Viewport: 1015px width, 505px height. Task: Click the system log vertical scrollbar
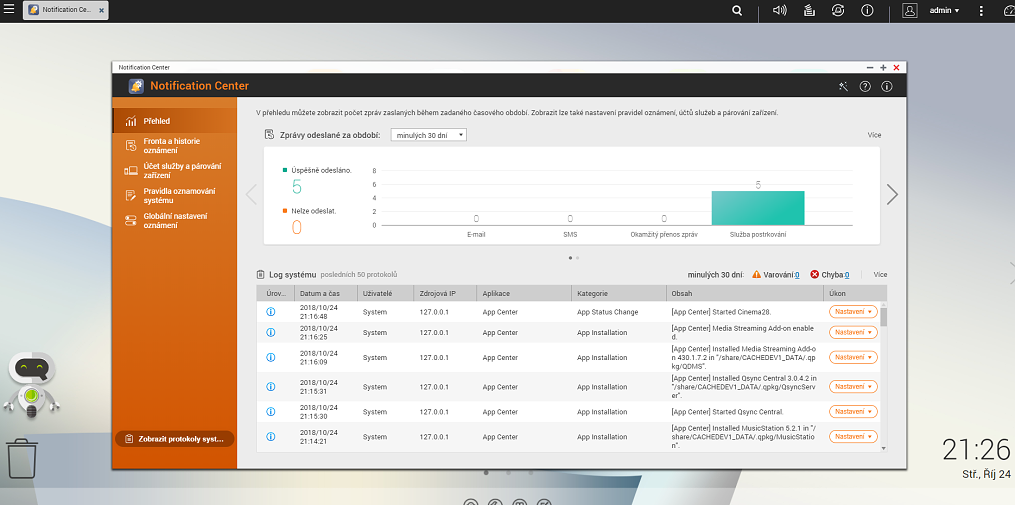point(883,318)
